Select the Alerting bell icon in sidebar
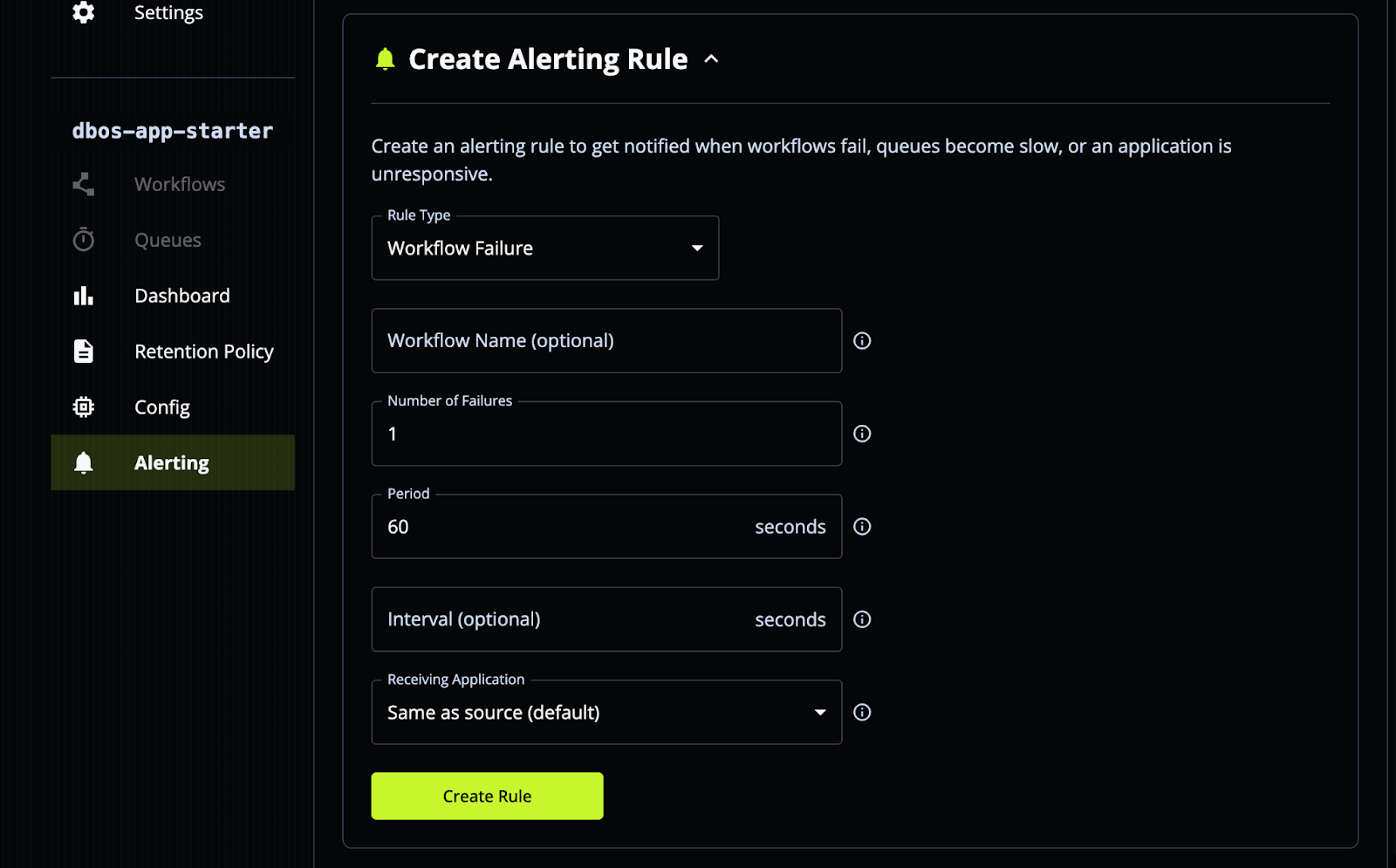Viewport: 1396px width, 868px height. 82,462
